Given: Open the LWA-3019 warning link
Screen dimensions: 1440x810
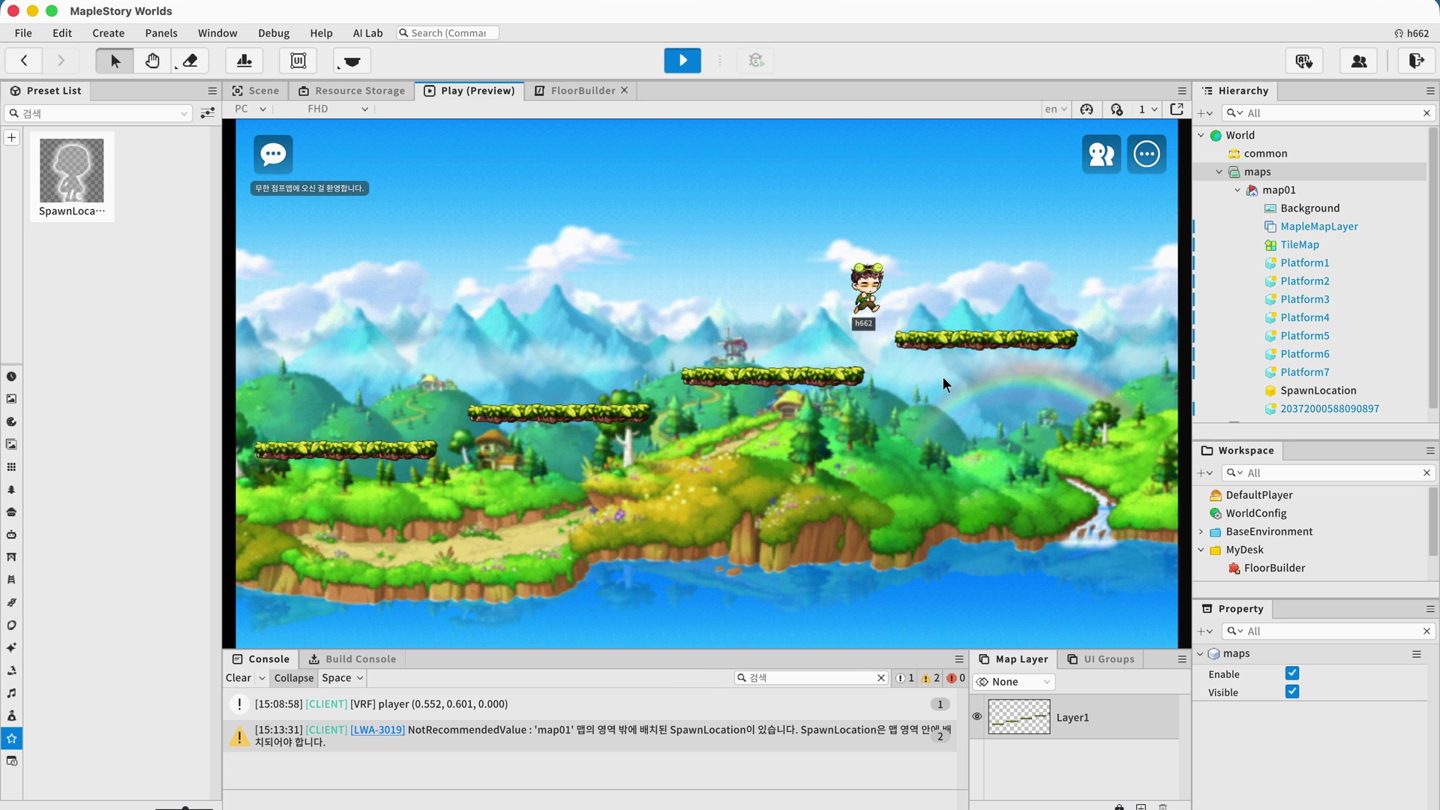Looking at the screenshot, I should tap(377, 730).
